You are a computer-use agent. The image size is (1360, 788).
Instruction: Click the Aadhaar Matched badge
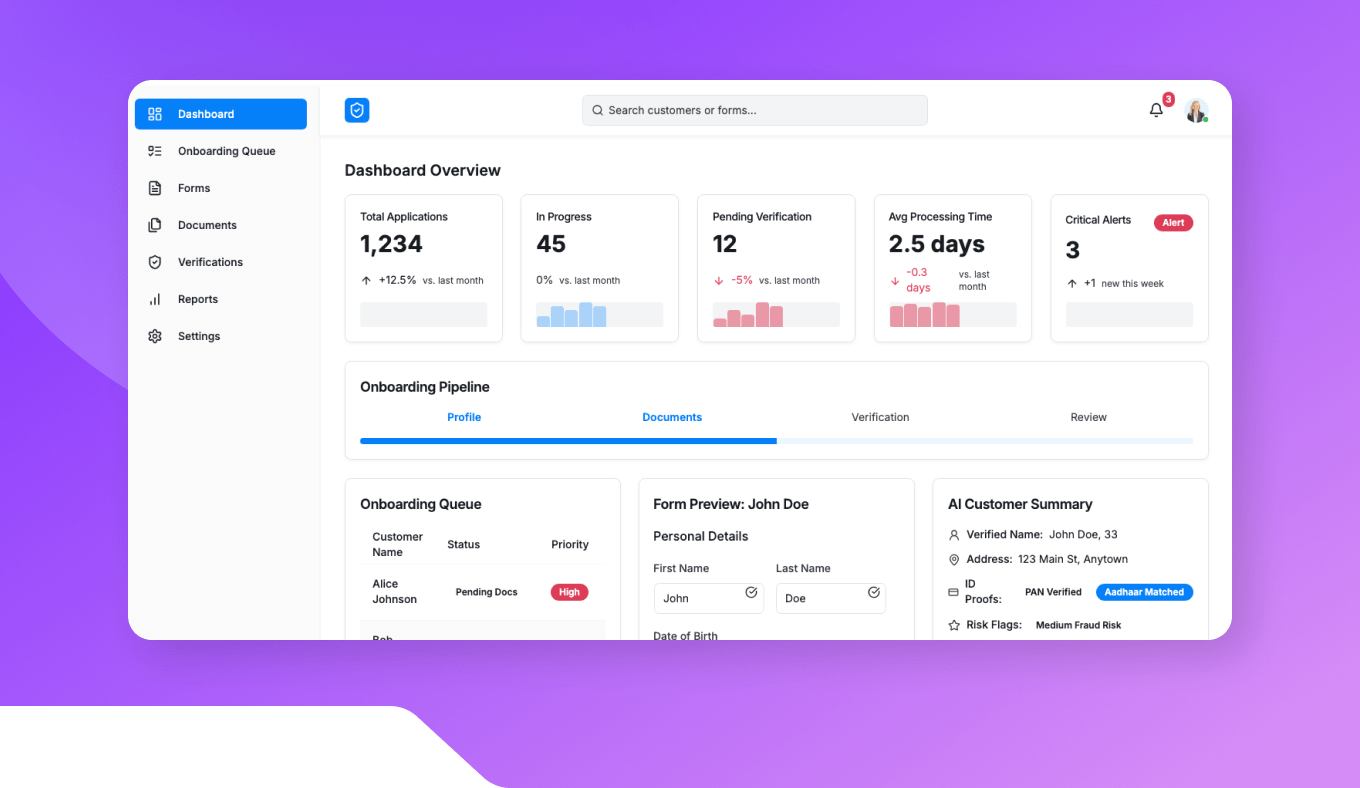click(x=1144, y=592)
